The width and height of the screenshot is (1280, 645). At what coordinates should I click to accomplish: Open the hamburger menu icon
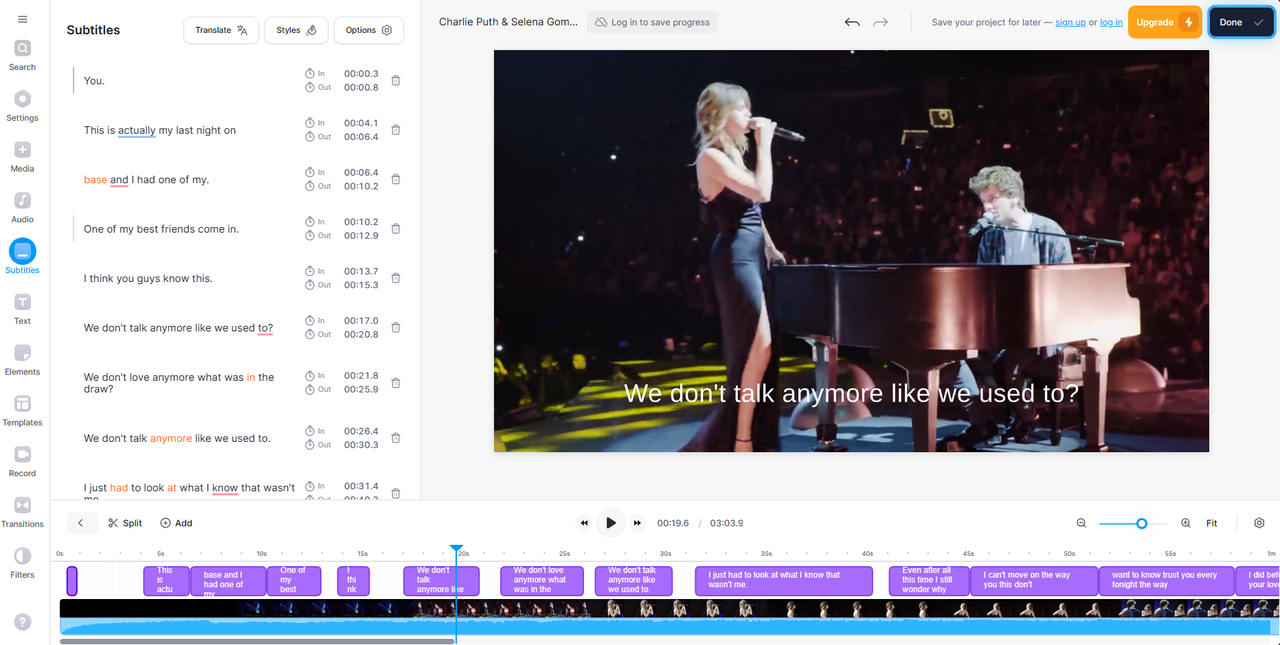pyautogui.click(x=22, y=19)
